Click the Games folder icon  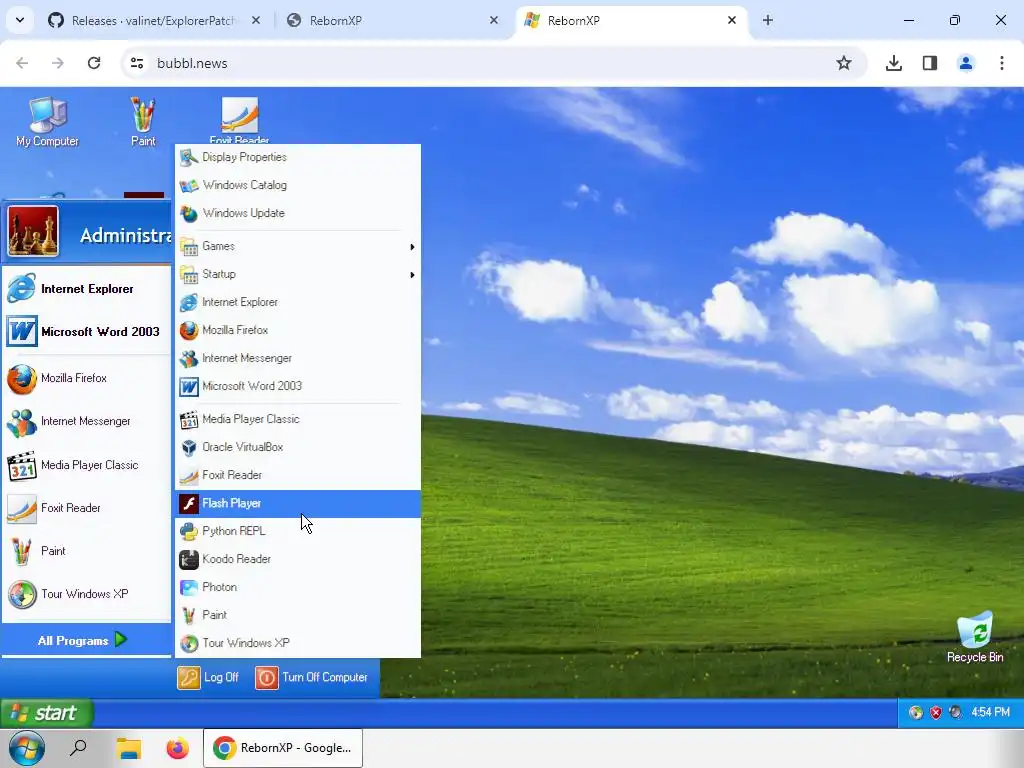tap(189, 247)
